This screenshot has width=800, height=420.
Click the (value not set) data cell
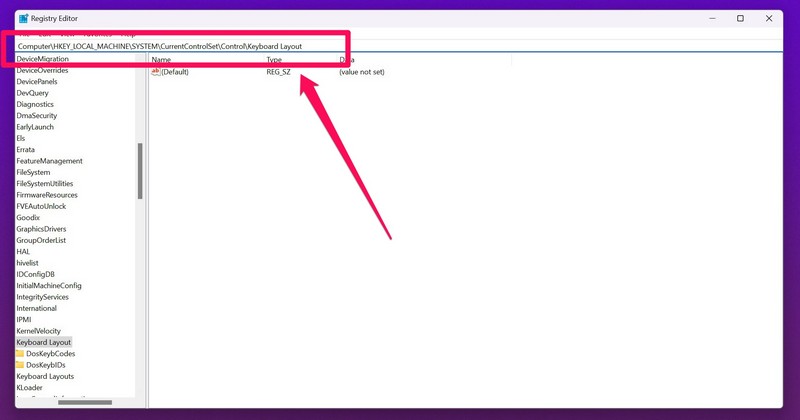point(362,72)
